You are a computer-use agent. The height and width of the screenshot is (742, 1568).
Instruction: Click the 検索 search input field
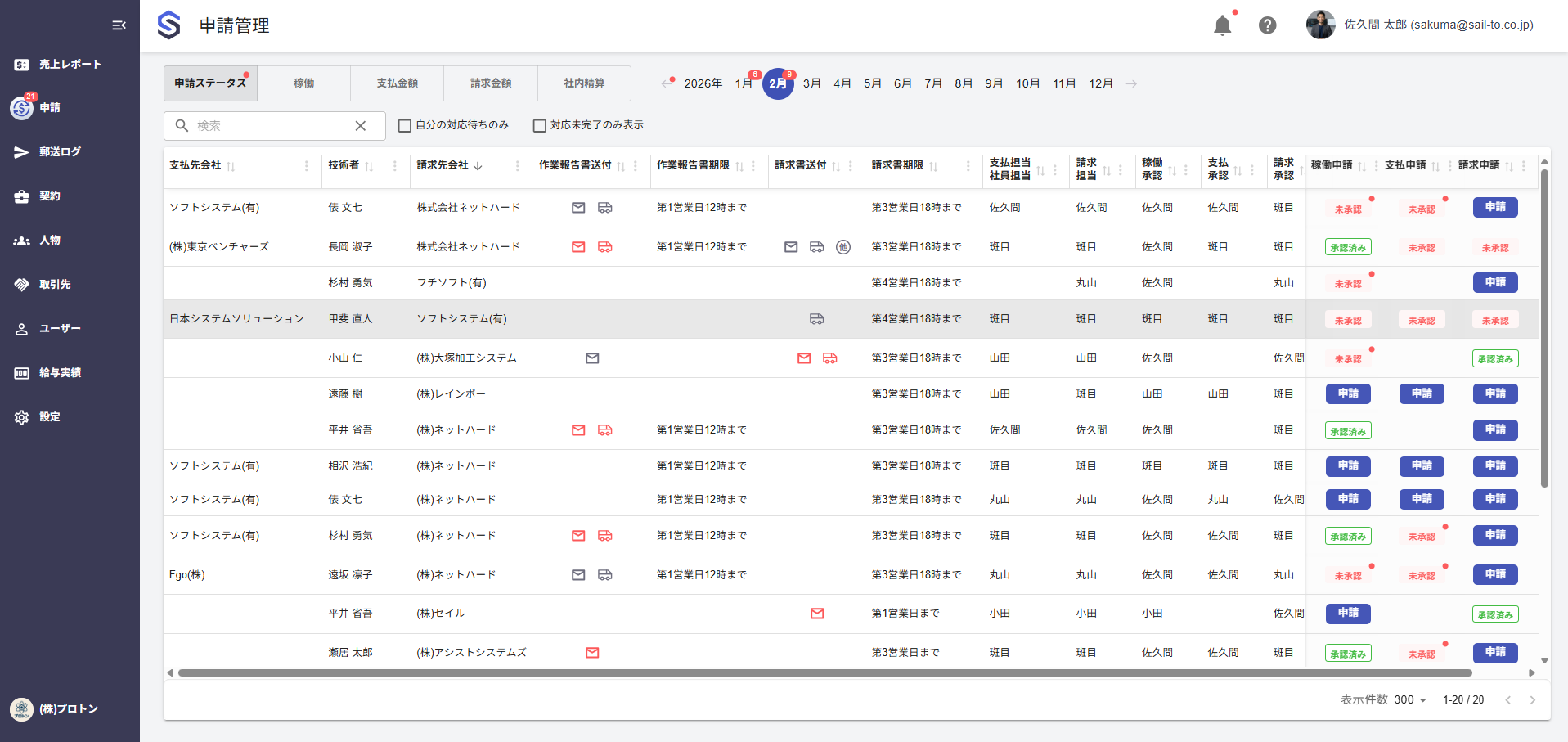(x=270, y=126)
